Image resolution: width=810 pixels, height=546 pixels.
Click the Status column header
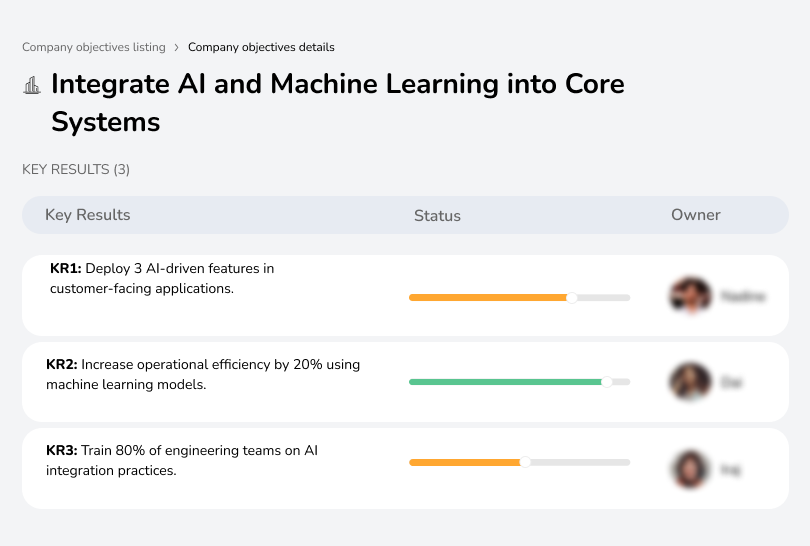tap(437, 215)
